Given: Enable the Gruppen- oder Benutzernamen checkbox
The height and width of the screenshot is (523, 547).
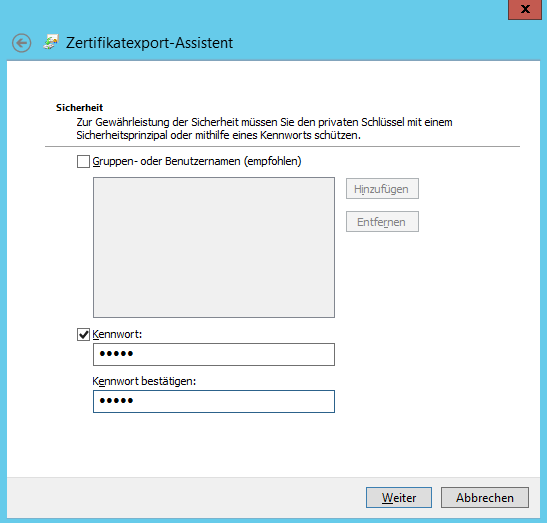Looking at the screenshot, I should [83, 162].
